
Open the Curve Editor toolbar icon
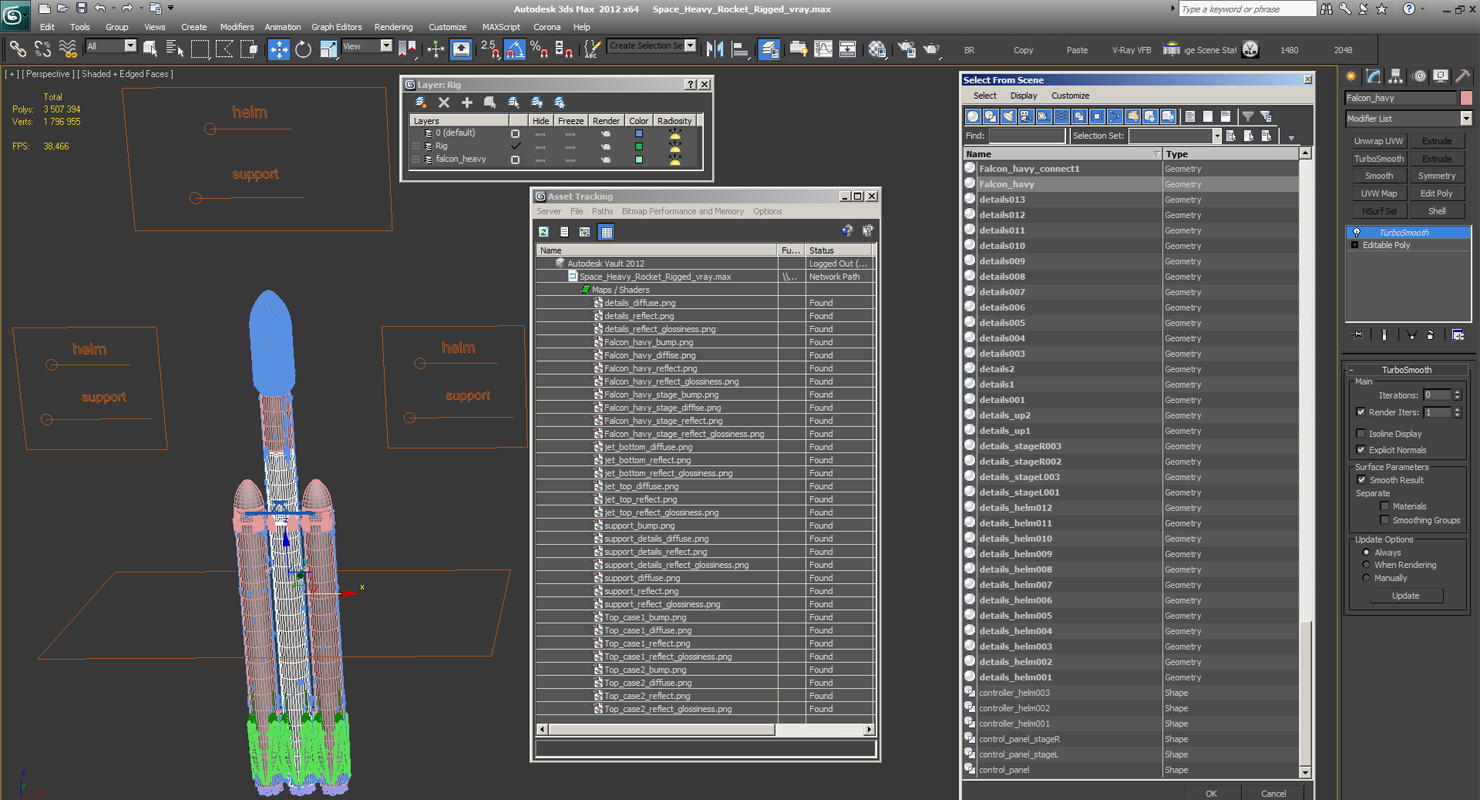[823, 48]
